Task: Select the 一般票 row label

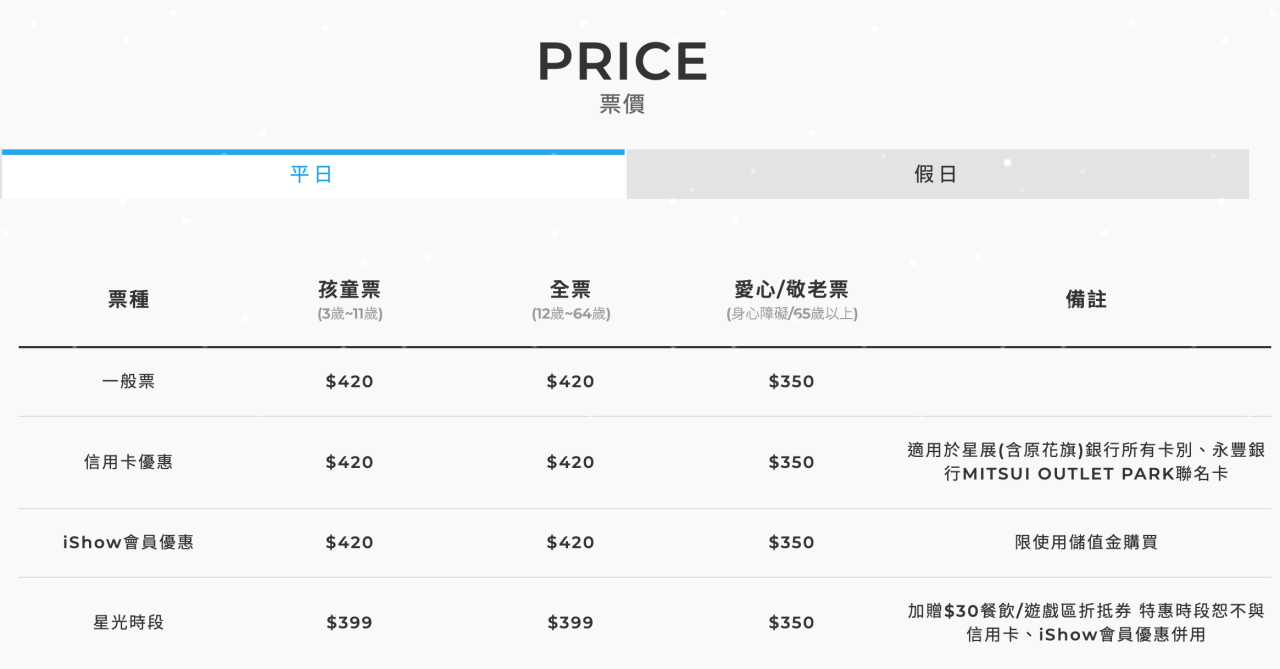Action: tap(129, 381)
